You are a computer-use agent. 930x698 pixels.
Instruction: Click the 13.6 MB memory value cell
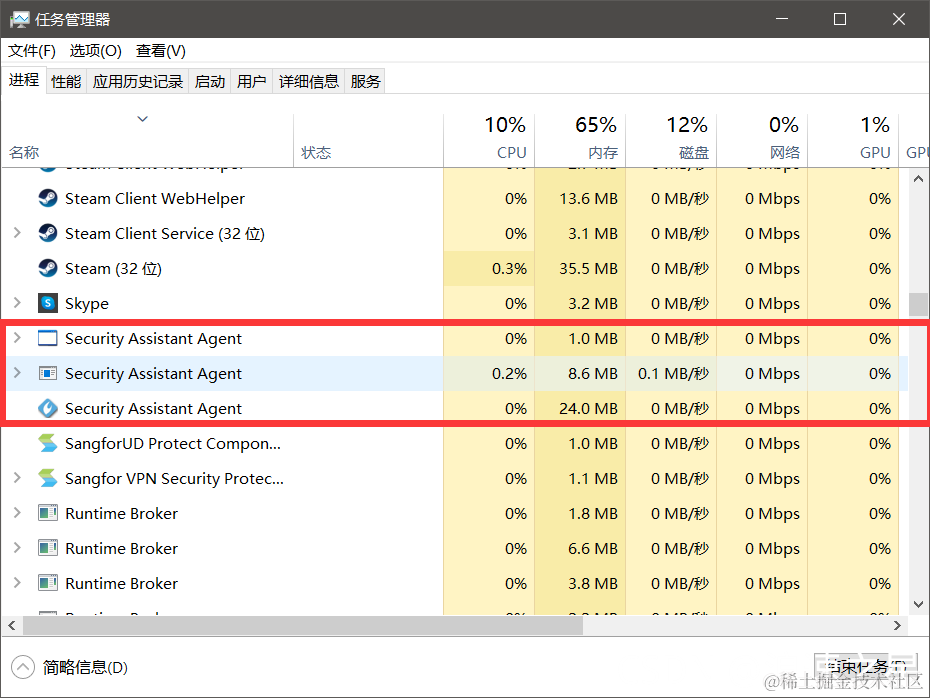580,198
